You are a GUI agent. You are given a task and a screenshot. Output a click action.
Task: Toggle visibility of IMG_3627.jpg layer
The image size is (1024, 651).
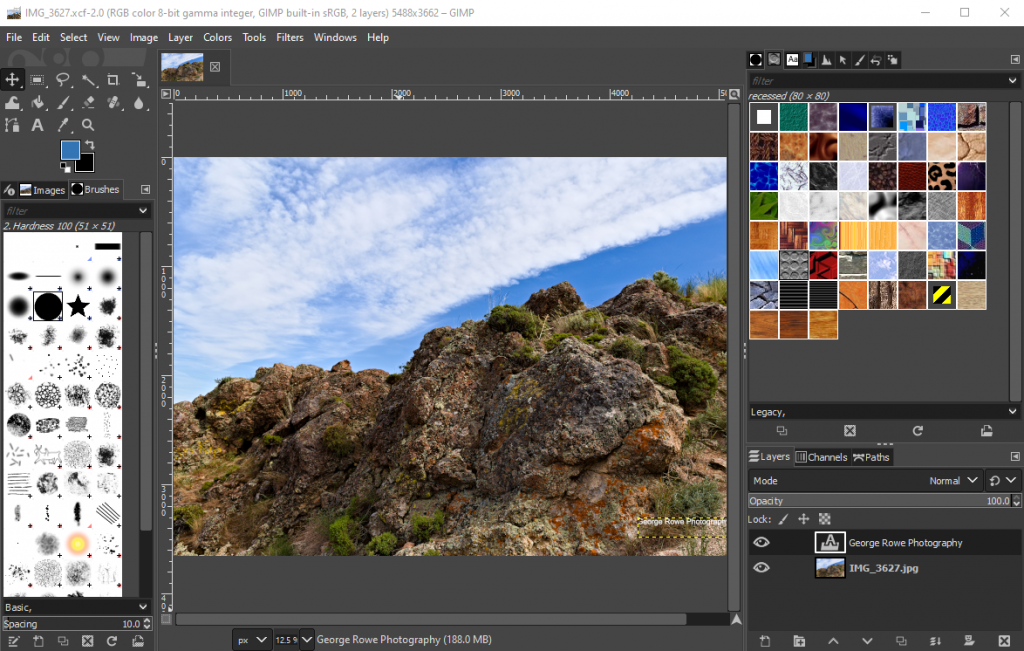tap(762, 568)
